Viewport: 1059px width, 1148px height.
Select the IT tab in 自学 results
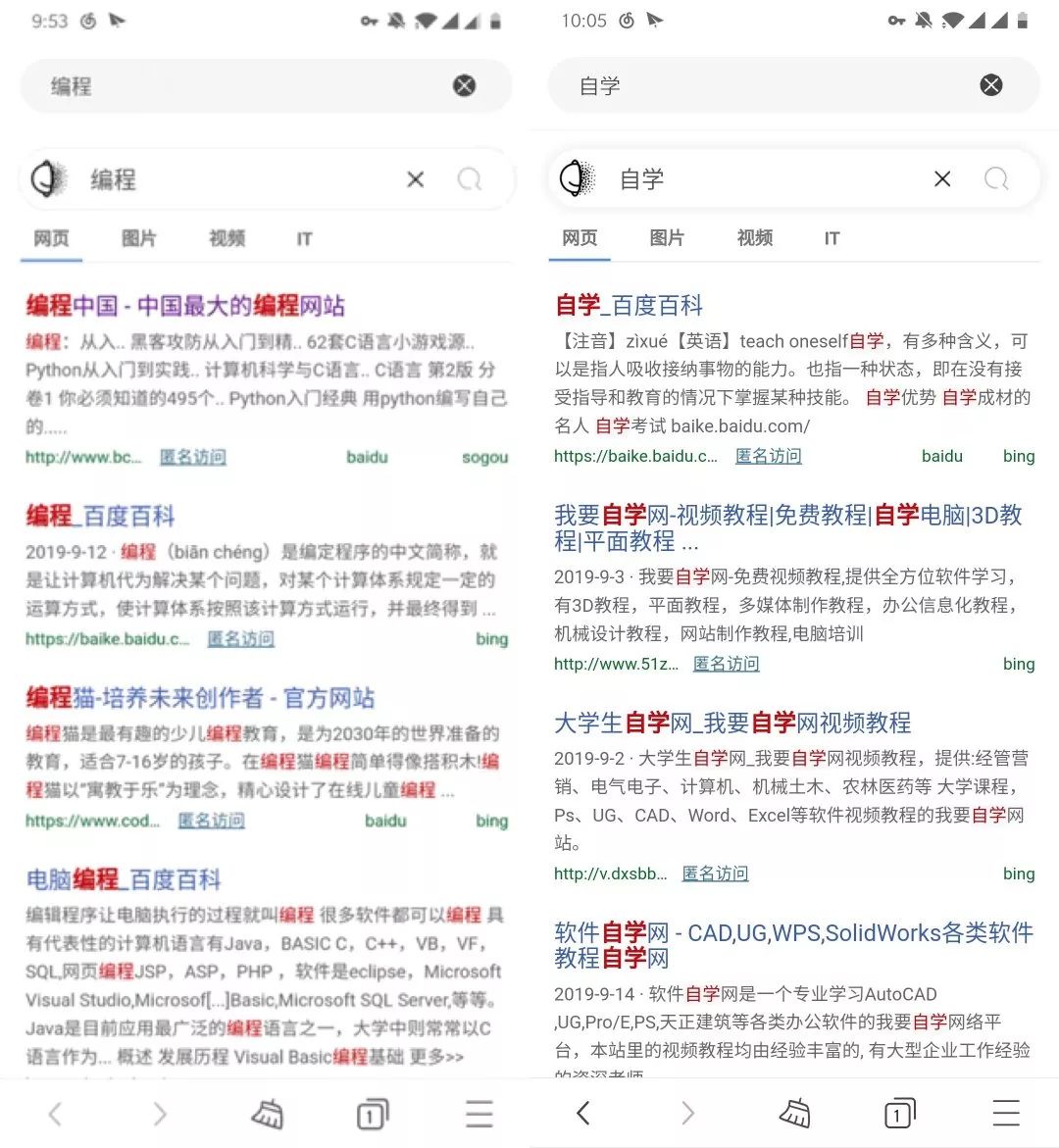click(x=832, y=238)
